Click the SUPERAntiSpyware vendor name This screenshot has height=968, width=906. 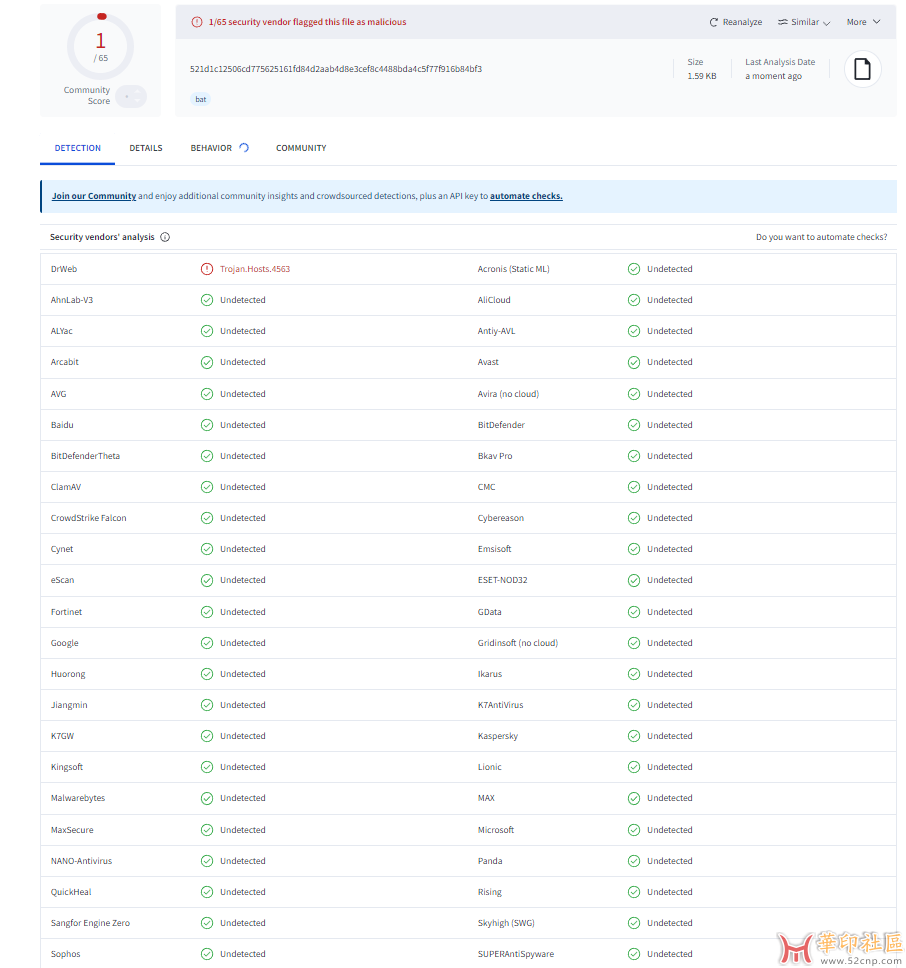[x=515, y=954]
